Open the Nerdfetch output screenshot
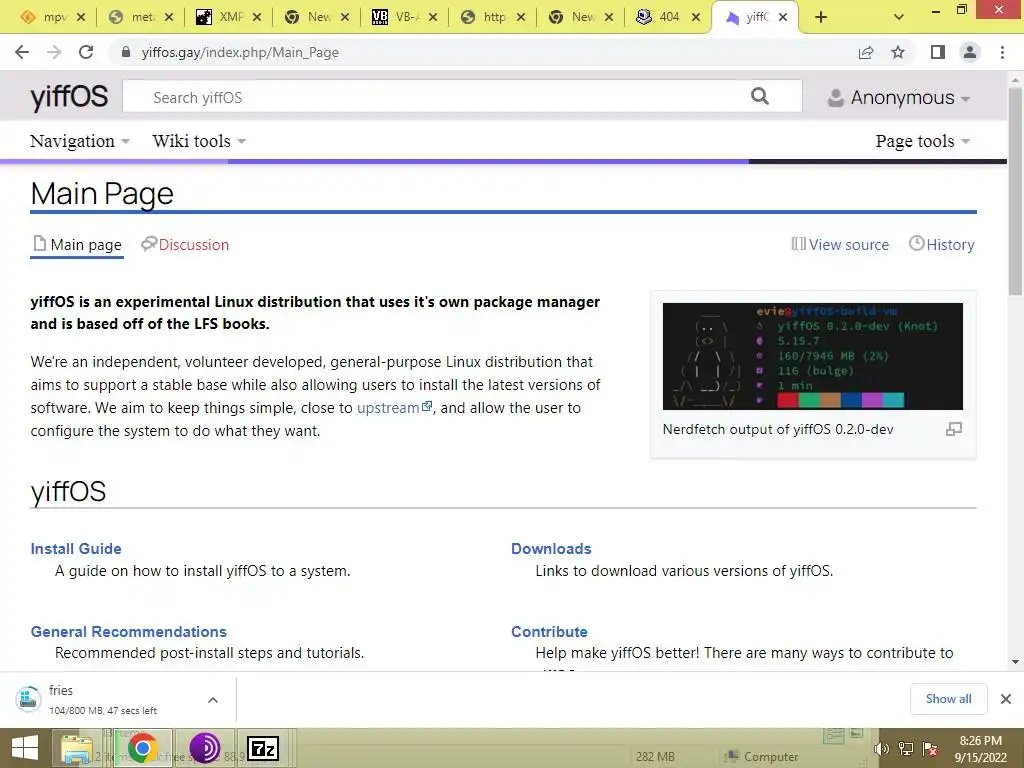Viewport: 1024px width, 768px height. [812, 356]
